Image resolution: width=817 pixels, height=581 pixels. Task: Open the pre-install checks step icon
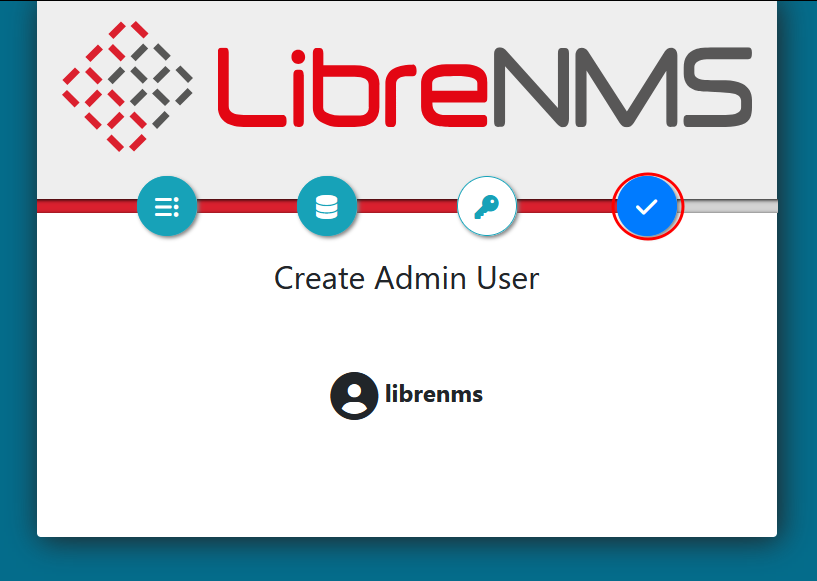click(x=167, y=206)
